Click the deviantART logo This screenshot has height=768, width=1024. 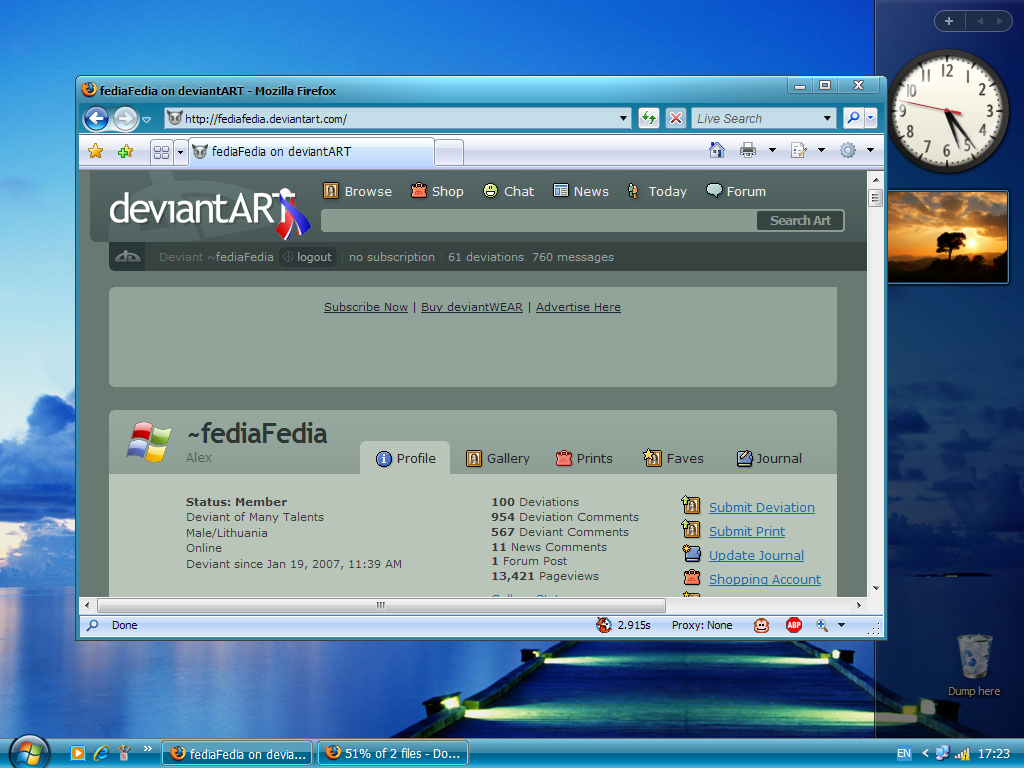click(209, 212)
